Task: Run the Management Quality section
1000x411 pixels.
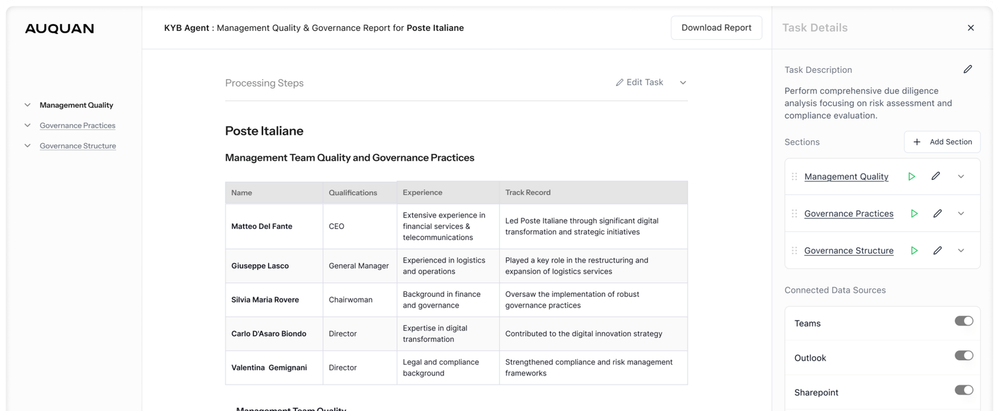Action: [911, 176]
